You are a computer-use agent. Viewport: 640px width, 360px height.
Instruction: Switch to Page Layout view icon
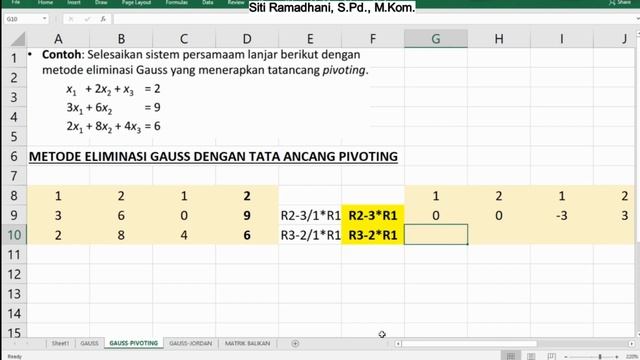pyautogui.click(x=531, y=356)
